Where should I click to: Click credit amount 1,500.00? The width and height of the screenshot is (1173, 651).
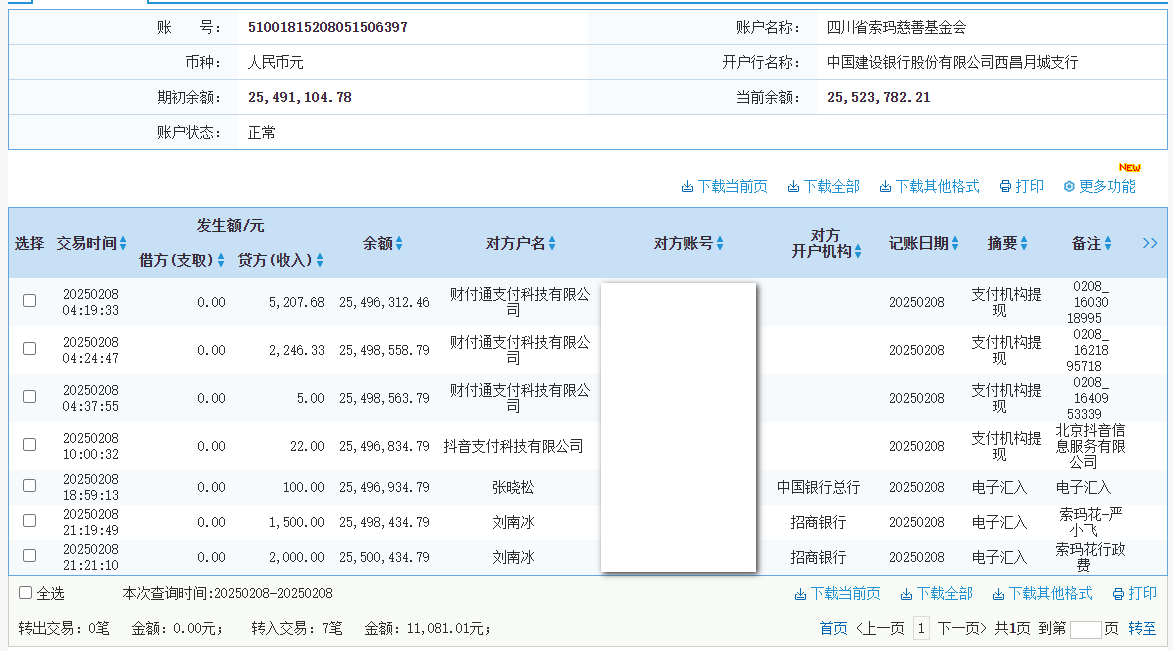pyautogui.click(x=297, y=522)
